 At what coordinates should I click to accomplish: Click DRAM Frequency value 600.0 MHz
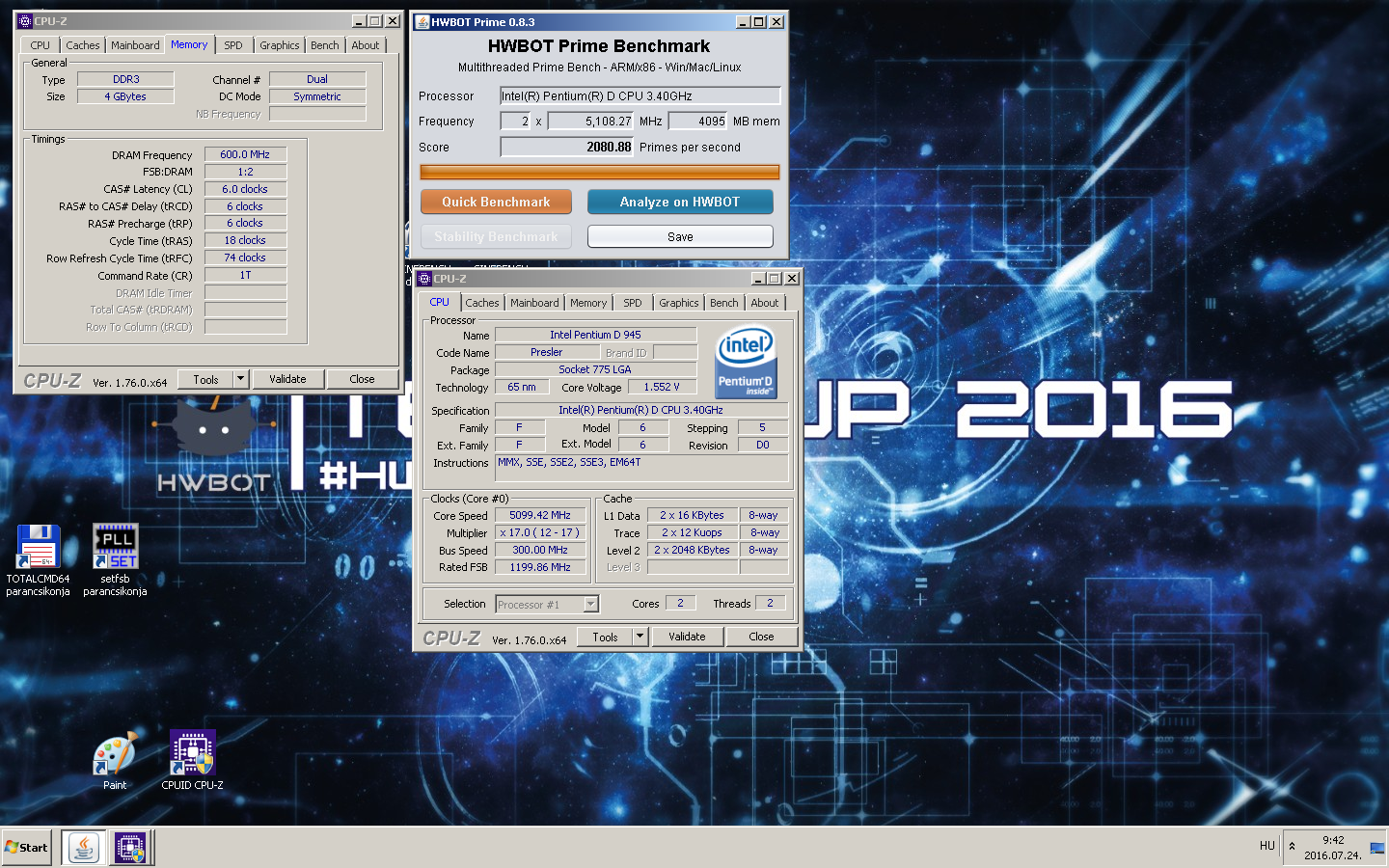[x=245, y=154]
